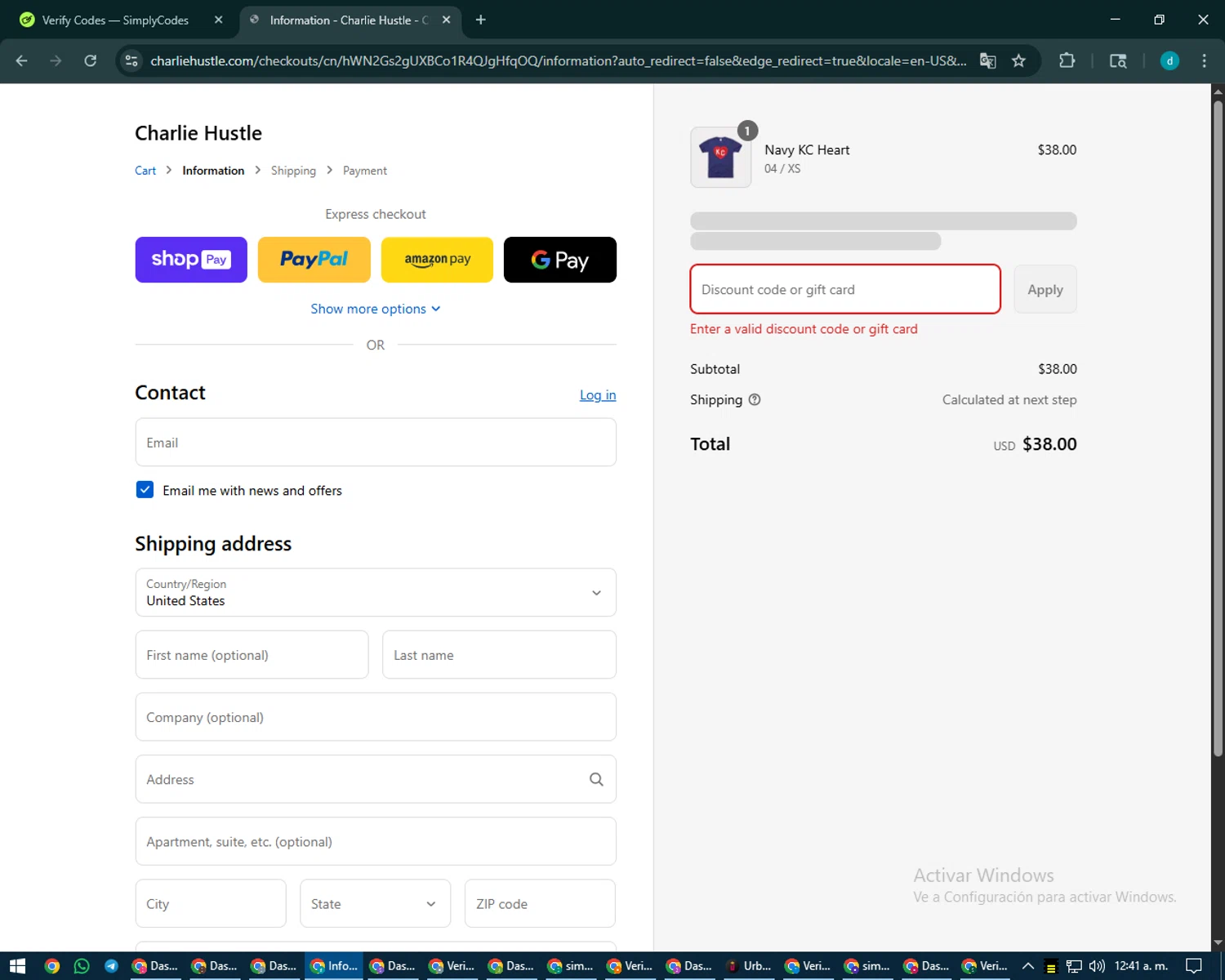Screen dimensions: 1225x980
Task: Open search tabs icon in toolbar
Action: [x=1118, y=60]
